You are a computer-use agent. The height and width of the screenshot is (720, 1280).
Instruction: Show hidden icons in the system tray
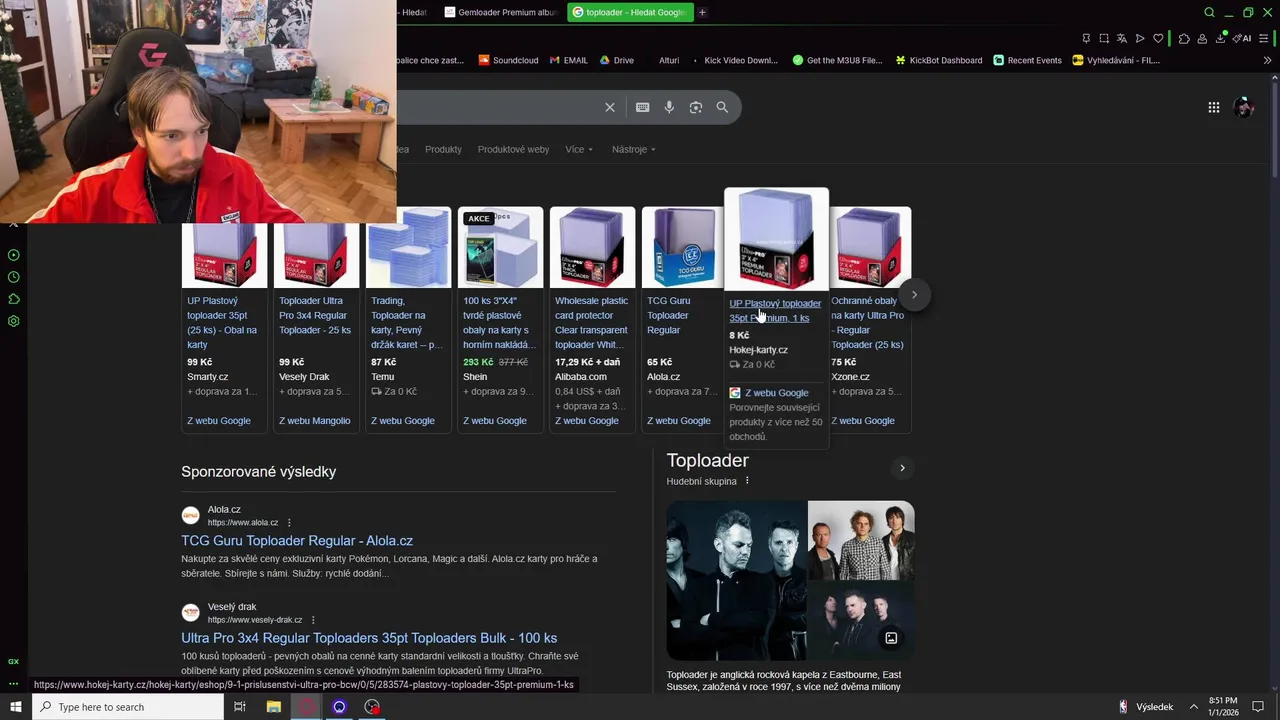click(1193, 707)
